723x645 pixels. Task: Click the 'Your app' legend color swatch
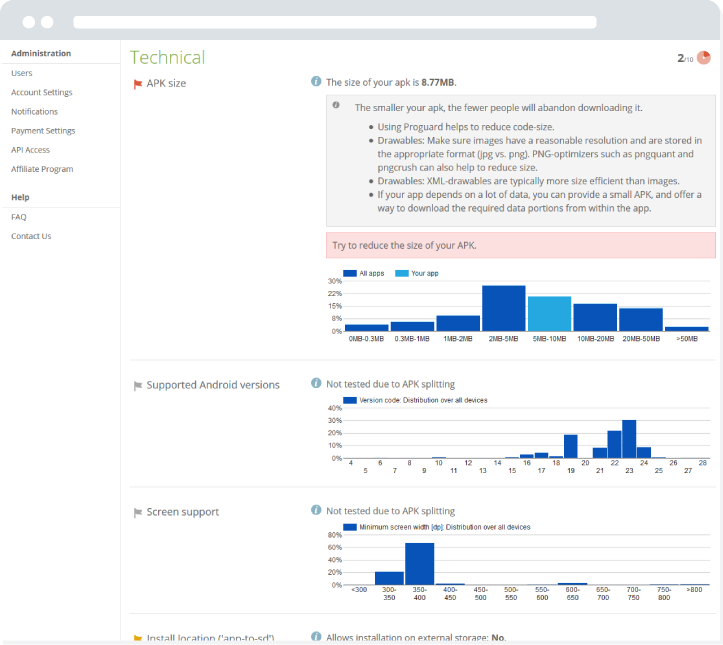[x=402, y=273]
